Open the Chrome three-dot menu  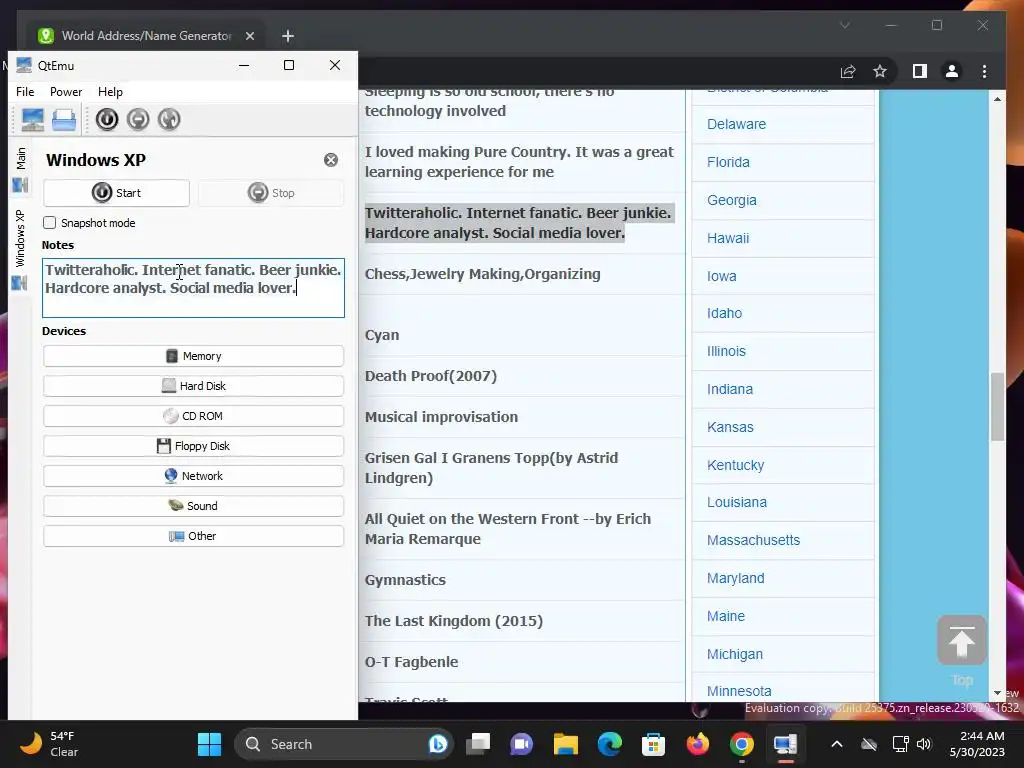point(984,71)
